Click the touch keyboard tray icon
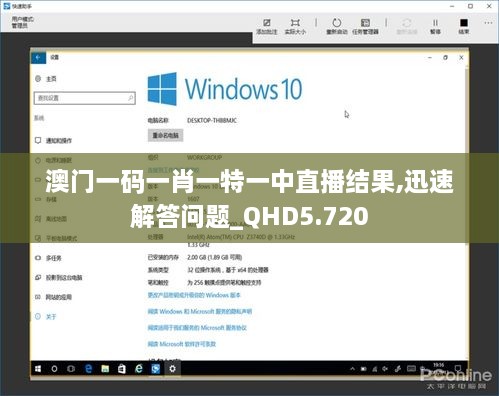This screenshot has width=499, height=396. [x=412, y=369]
